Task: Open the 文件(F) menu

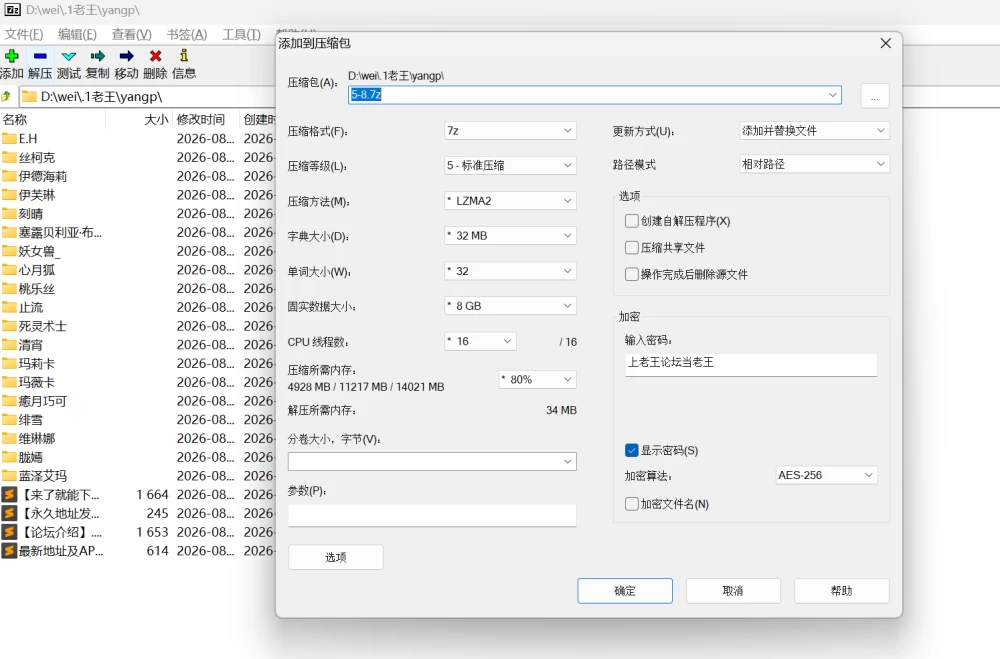Action: (x=24, y=34)
